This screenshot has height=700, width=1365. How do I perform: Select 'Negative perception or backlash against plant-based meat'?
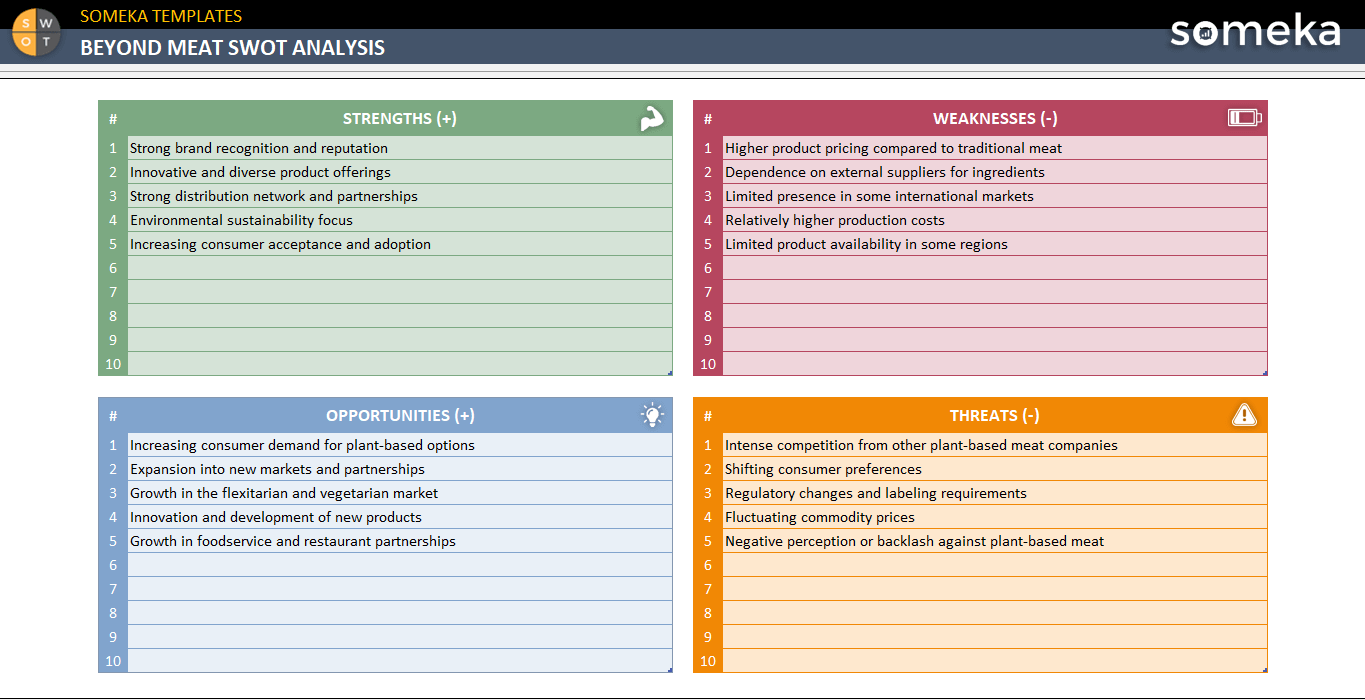(x=995, y=541)
